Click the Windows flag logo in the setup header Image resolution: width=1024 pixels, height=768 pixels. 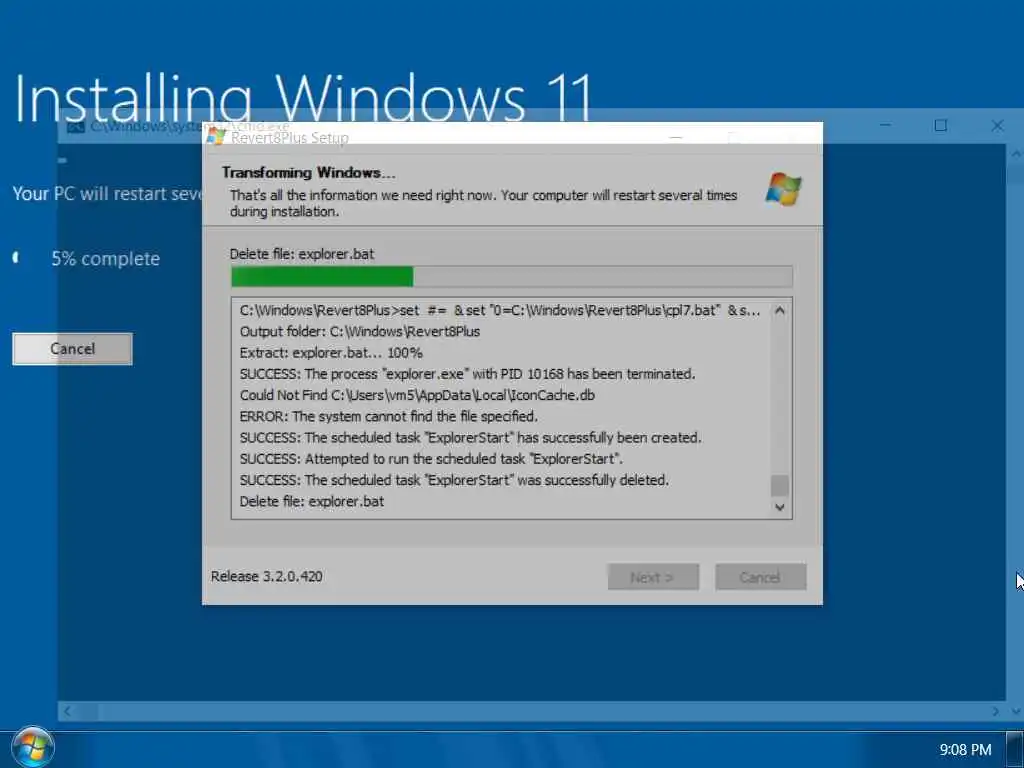click(x=783, y=189)
